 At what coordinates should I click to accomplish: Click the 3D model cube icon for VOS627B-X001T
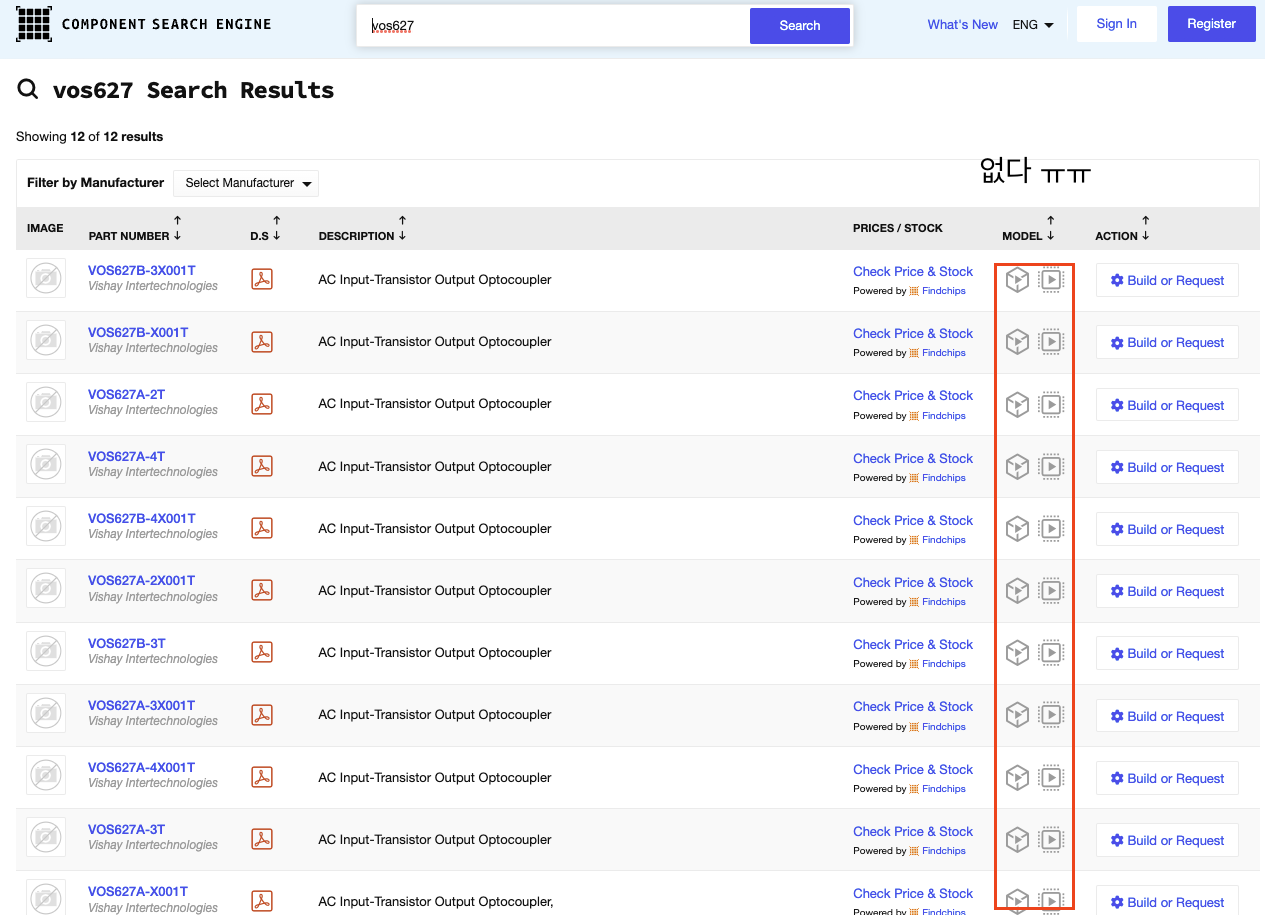click(x=1017, y=342)
